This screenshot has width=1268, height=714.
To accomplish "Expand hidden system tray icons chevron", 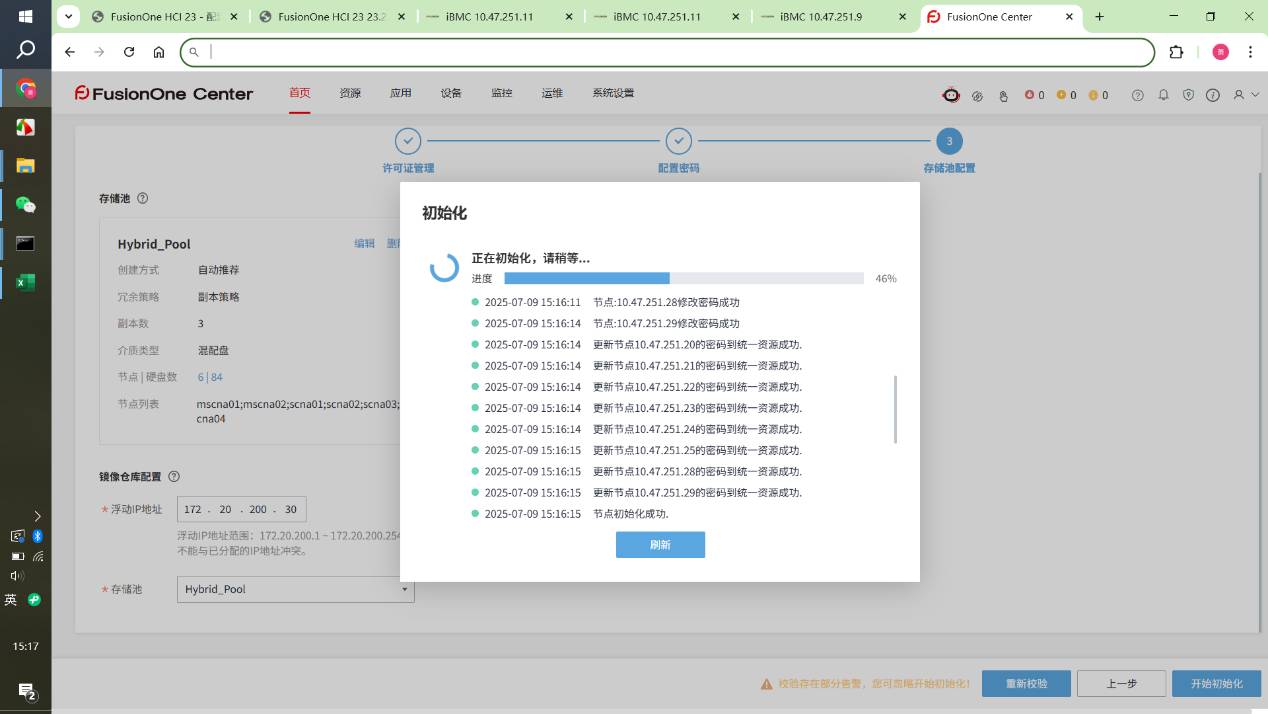I will [38, 516].
